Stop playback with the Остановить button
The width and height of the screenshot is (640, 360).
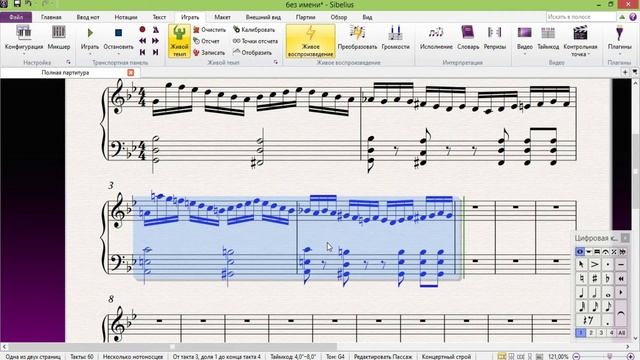point(118,38)
